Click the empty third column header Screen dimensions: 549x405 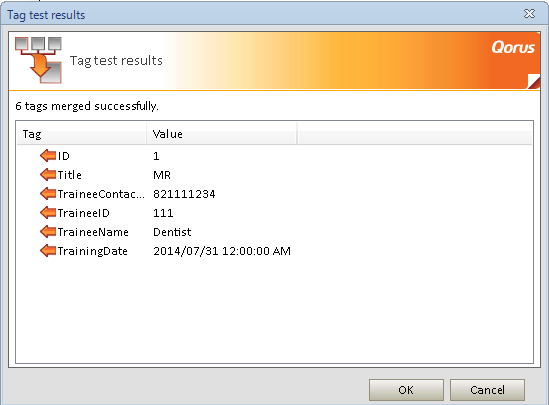pyautogui.click(x=415, y=134)
